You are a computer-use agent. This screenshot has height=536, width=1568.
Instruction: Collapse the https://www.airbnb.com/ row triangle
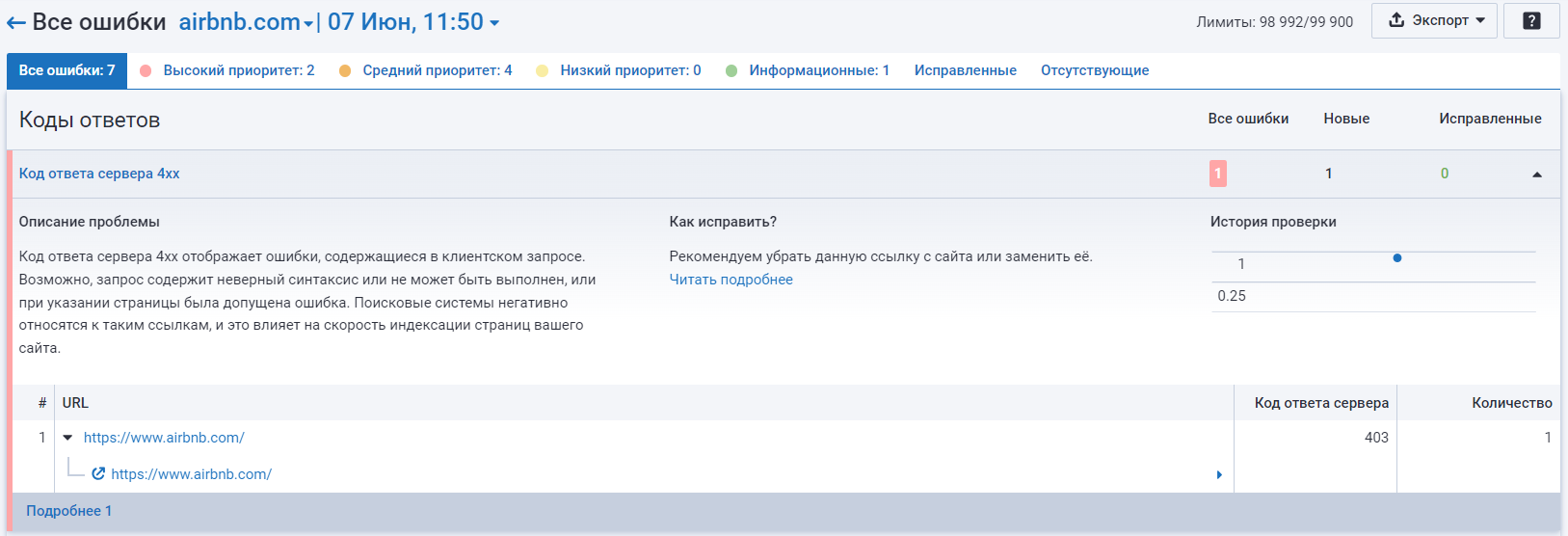coord(68,438)
